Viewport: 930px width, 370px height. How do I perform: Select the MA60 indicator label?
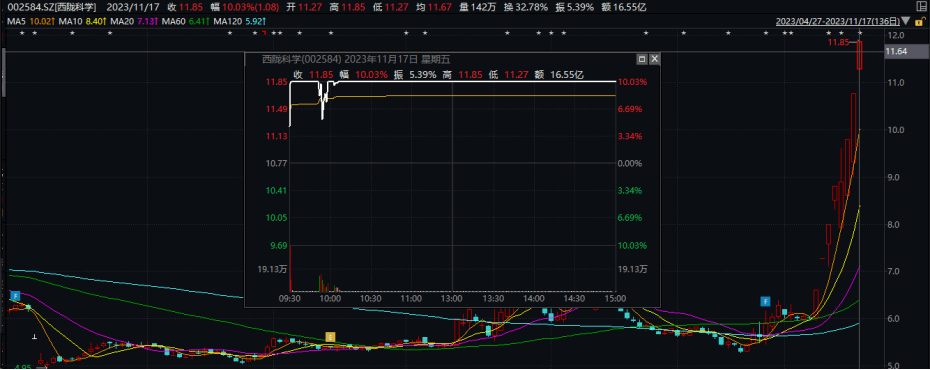pos(174,21)
